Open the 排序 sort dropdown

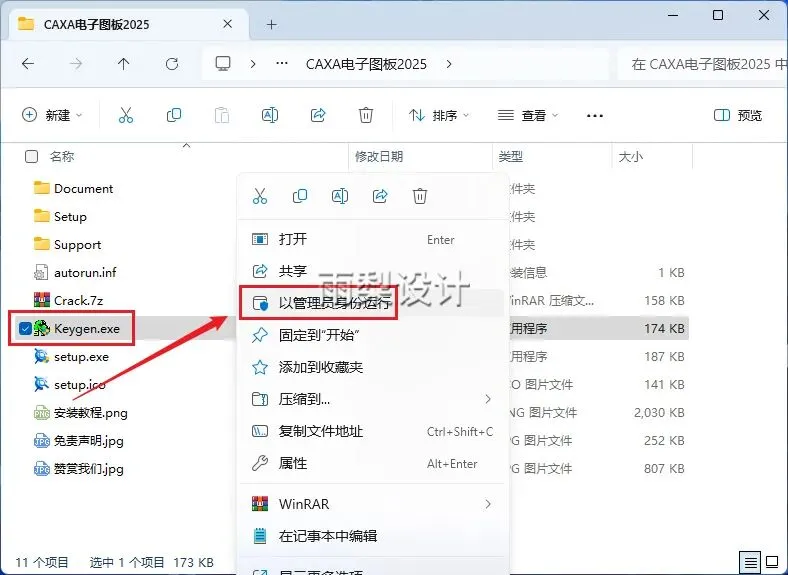tap(439, 116)
